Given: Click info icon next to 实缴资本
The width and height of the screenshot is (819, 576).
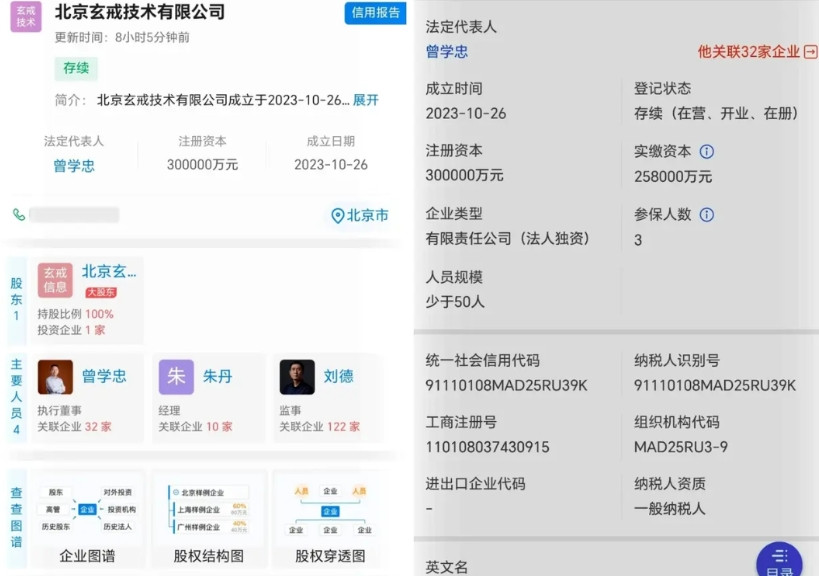Looking at the screenshot, I should coord(707,151).
